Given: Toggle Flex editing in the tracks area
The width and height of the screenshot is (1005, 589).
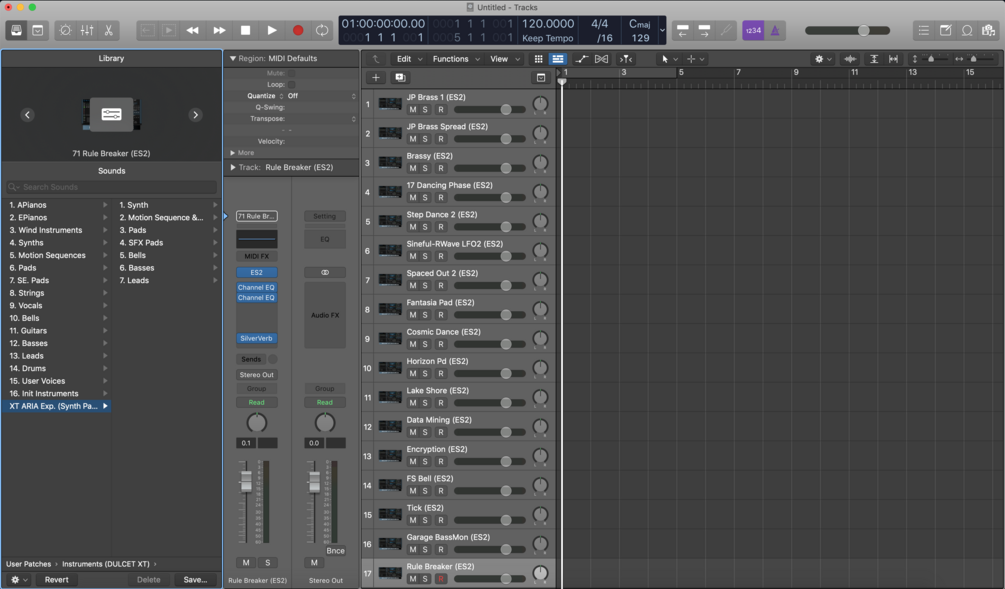Looking at the screenshot, I should tap(601, 59).
